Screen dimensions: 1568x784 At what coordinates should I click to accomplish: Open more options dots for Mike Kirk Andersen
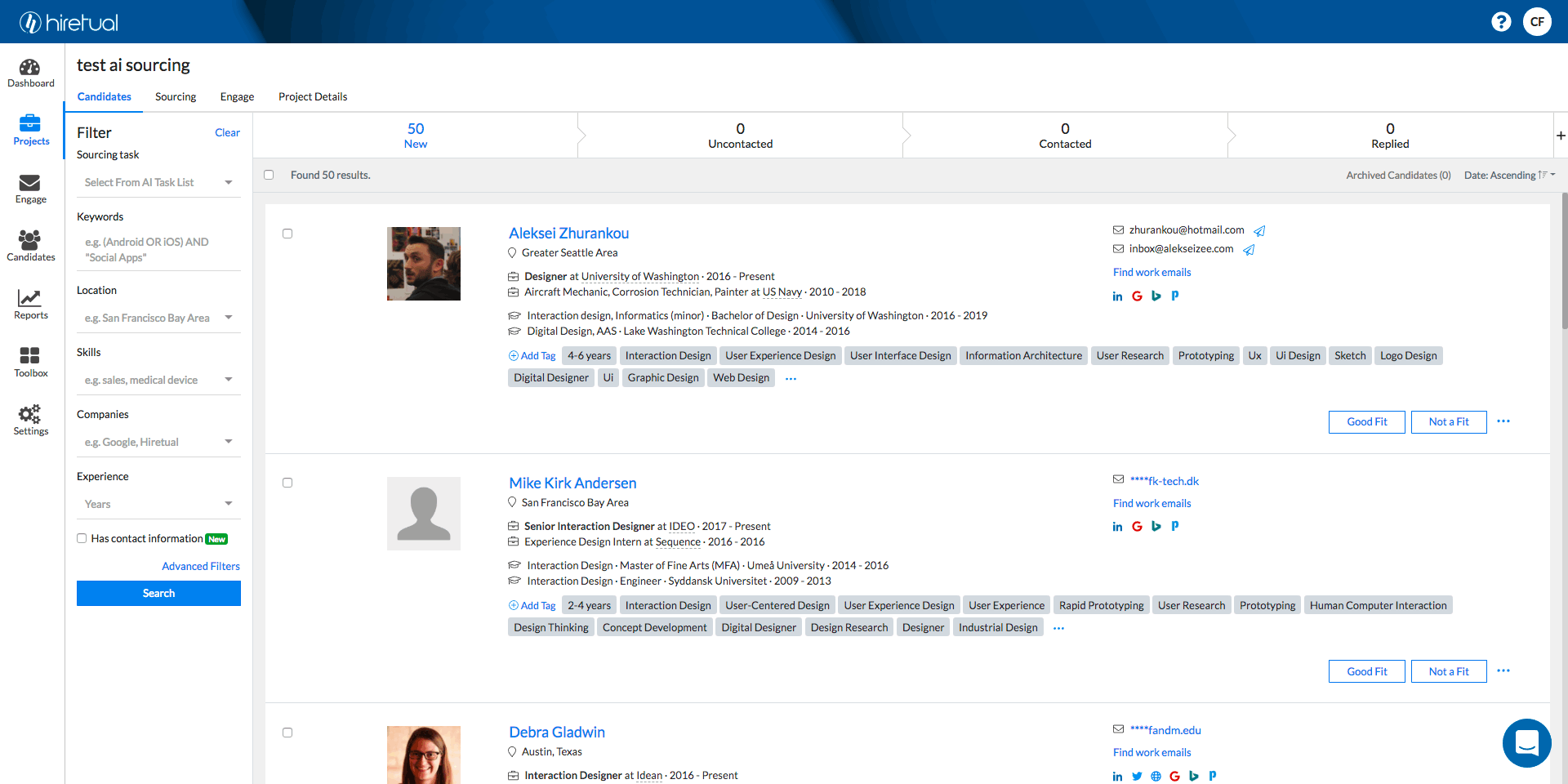click(1503, 671)
